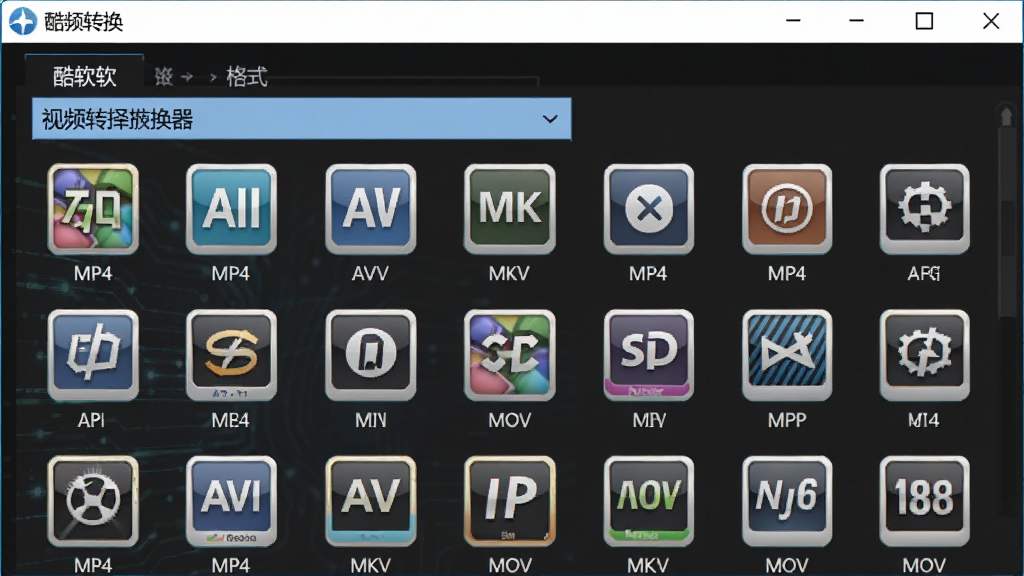Viewport: 1024px width, 576px height.
Task: Select the 188 icon labeled MOV
Action: [x=925, y=501]
